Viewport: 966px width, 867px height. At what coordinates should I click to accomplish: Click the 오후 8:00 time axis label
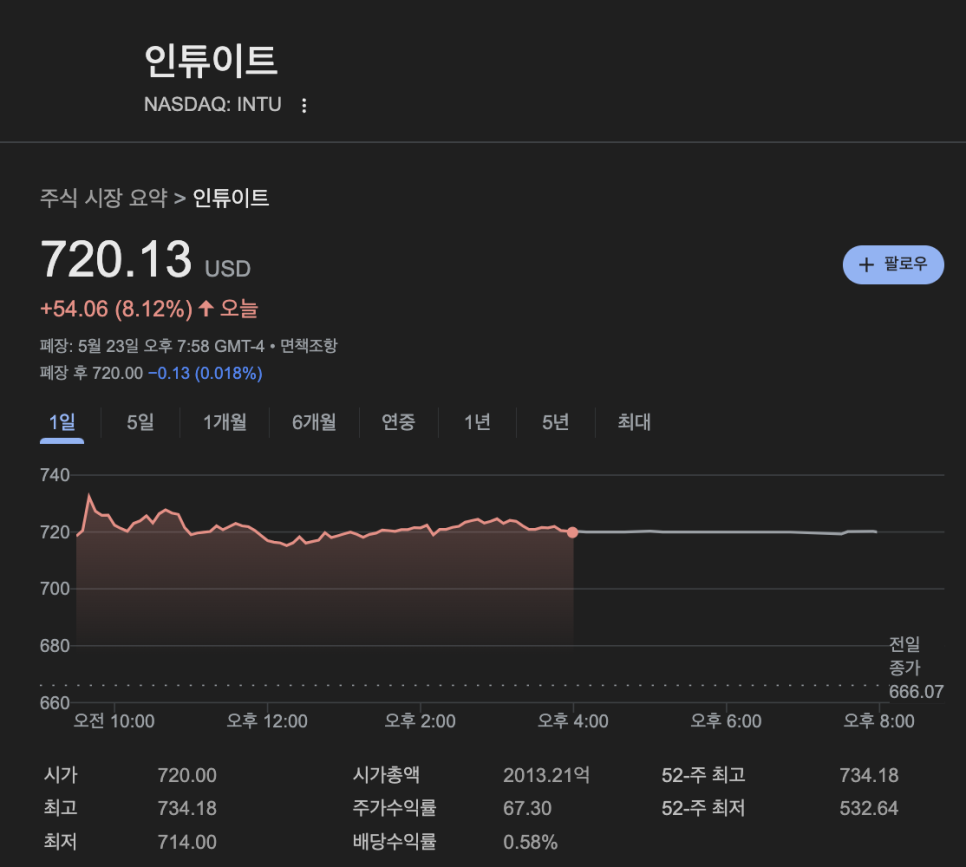pyautogui.click(x=879, y=721)
